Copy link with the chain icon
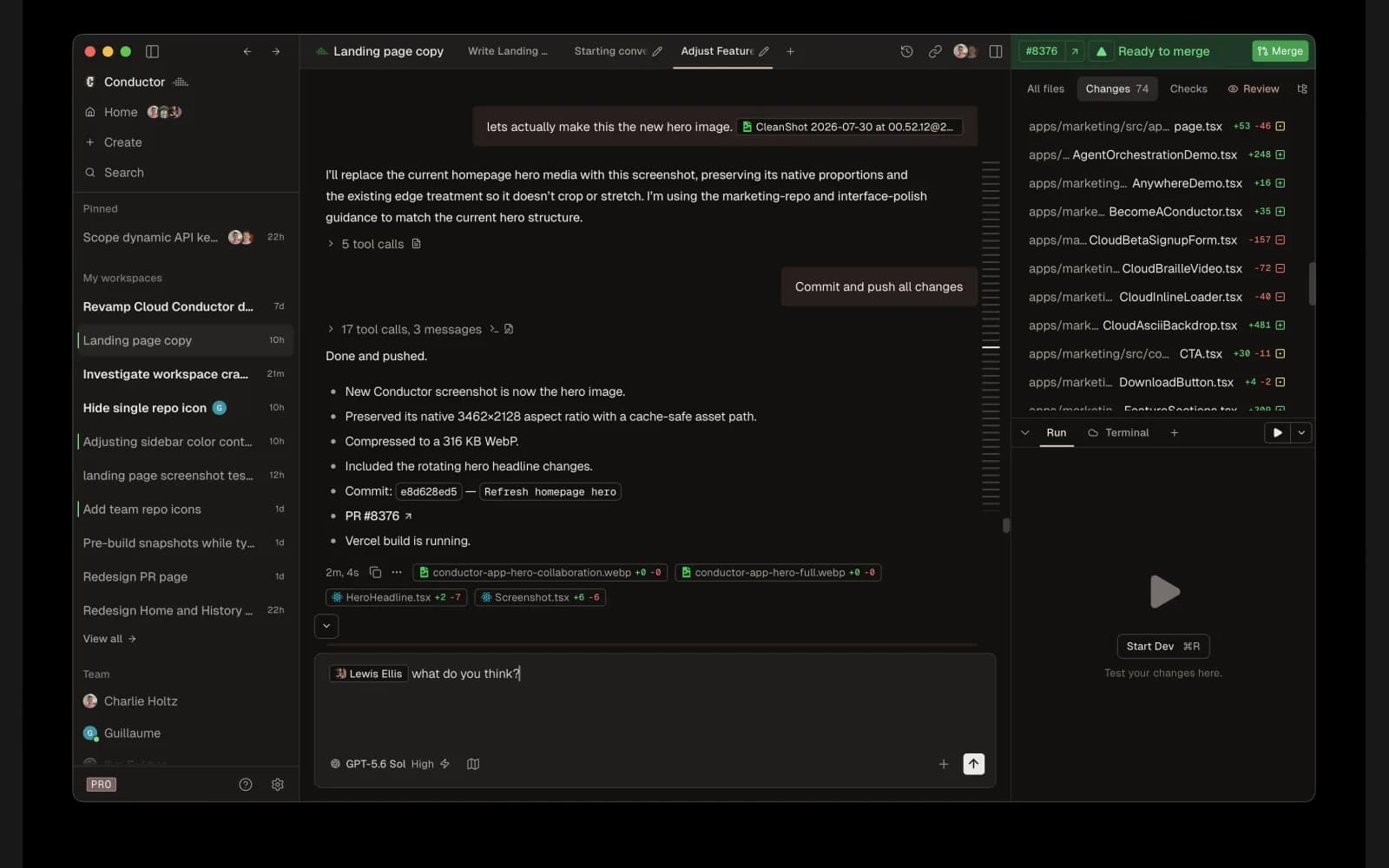 [x=935, y=51]
